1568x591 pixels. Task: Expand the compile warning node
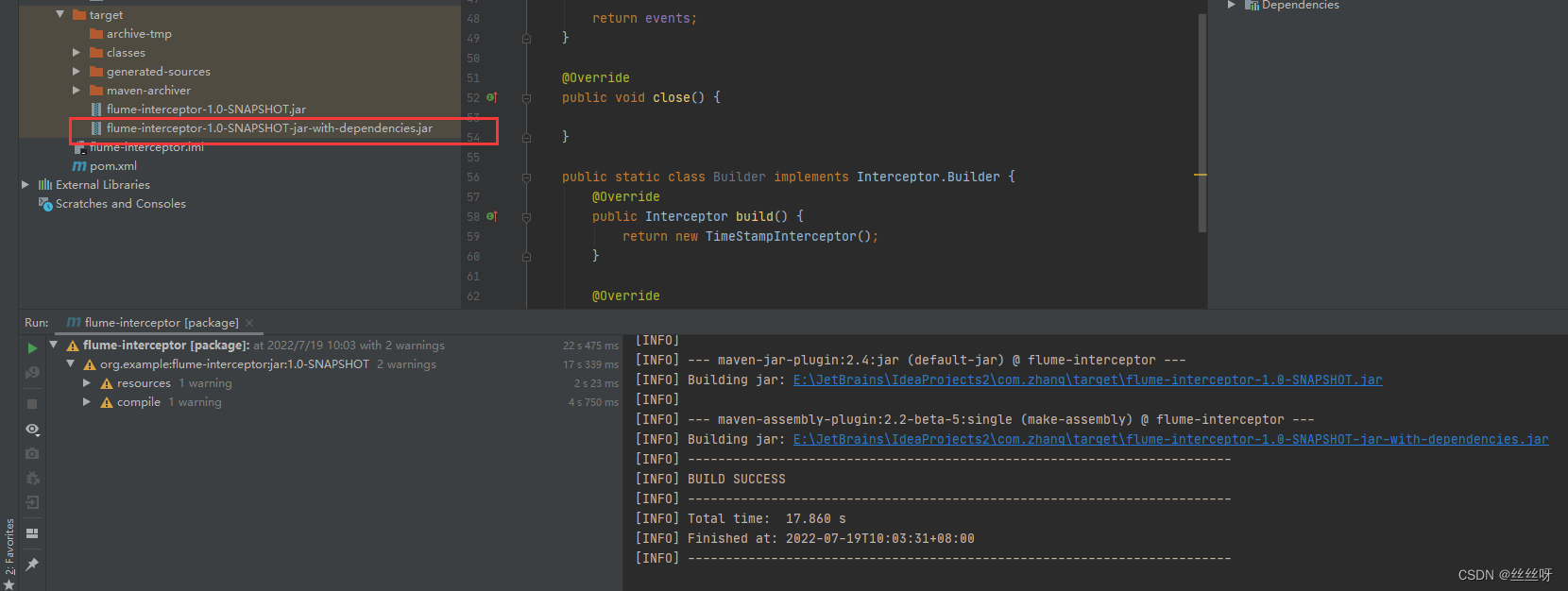click(87, 402)
